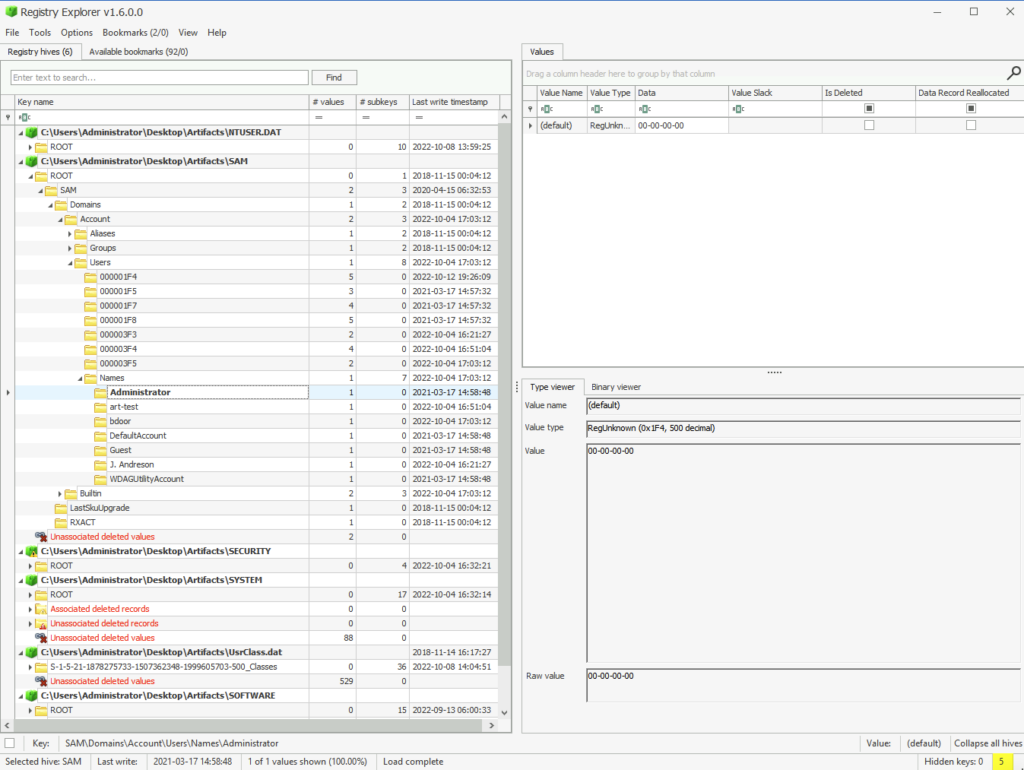1024x770 pixels.
Task: Click the SOFTWARE hive cube icon
Action: point(31,696)
